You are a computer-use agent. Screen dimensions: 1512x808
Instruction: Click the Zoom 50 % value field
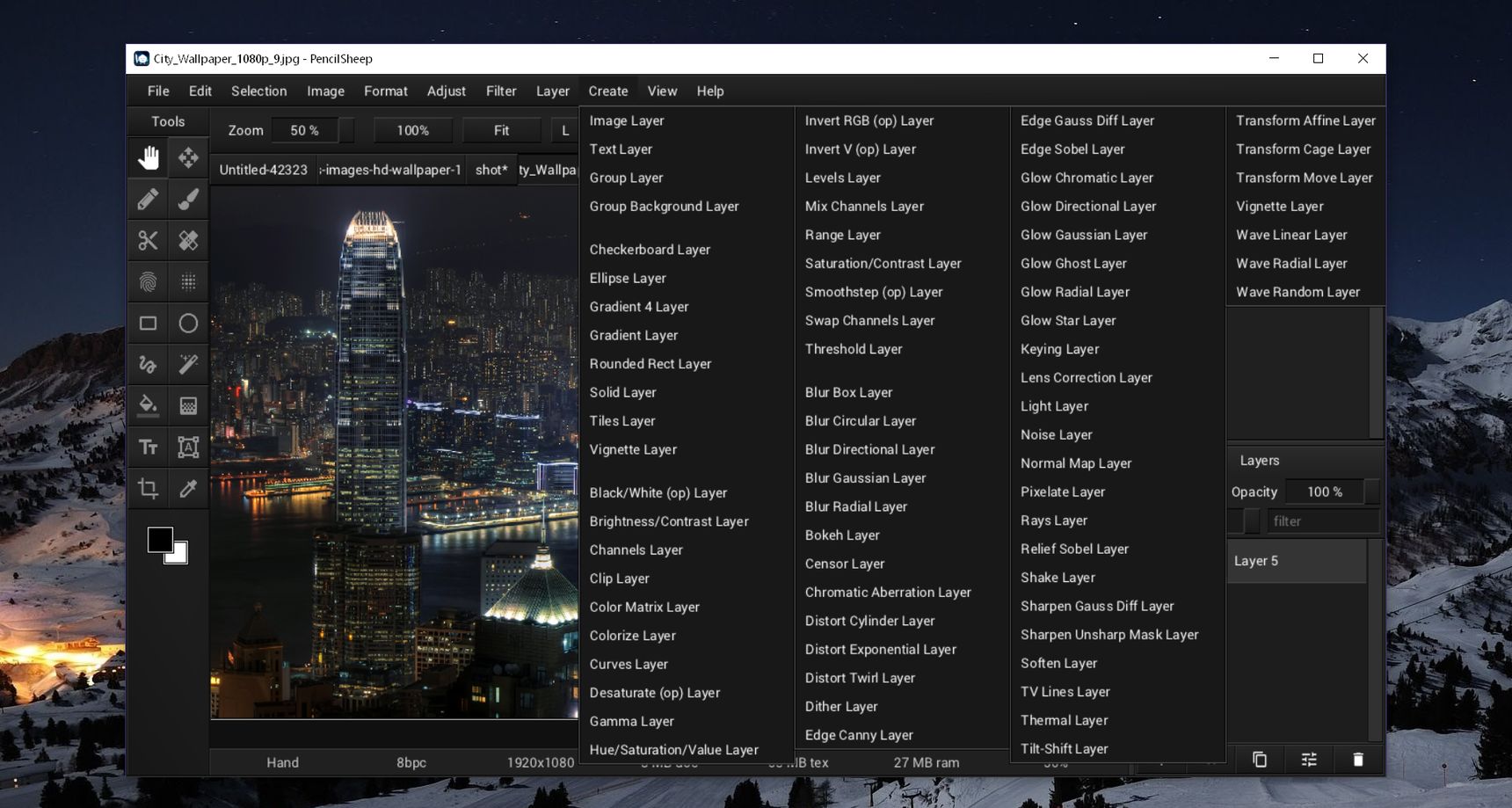(304, 130)
